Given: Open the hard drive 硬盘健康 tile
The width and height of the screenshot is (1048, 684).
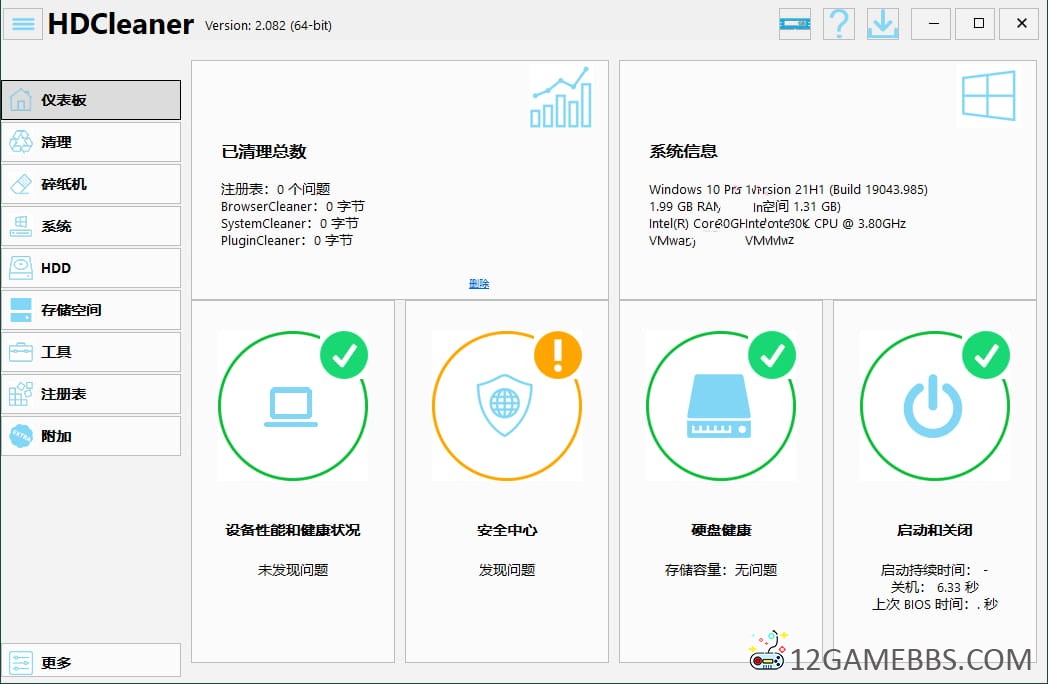Looking at the screenshot, I should pos(720,406).
